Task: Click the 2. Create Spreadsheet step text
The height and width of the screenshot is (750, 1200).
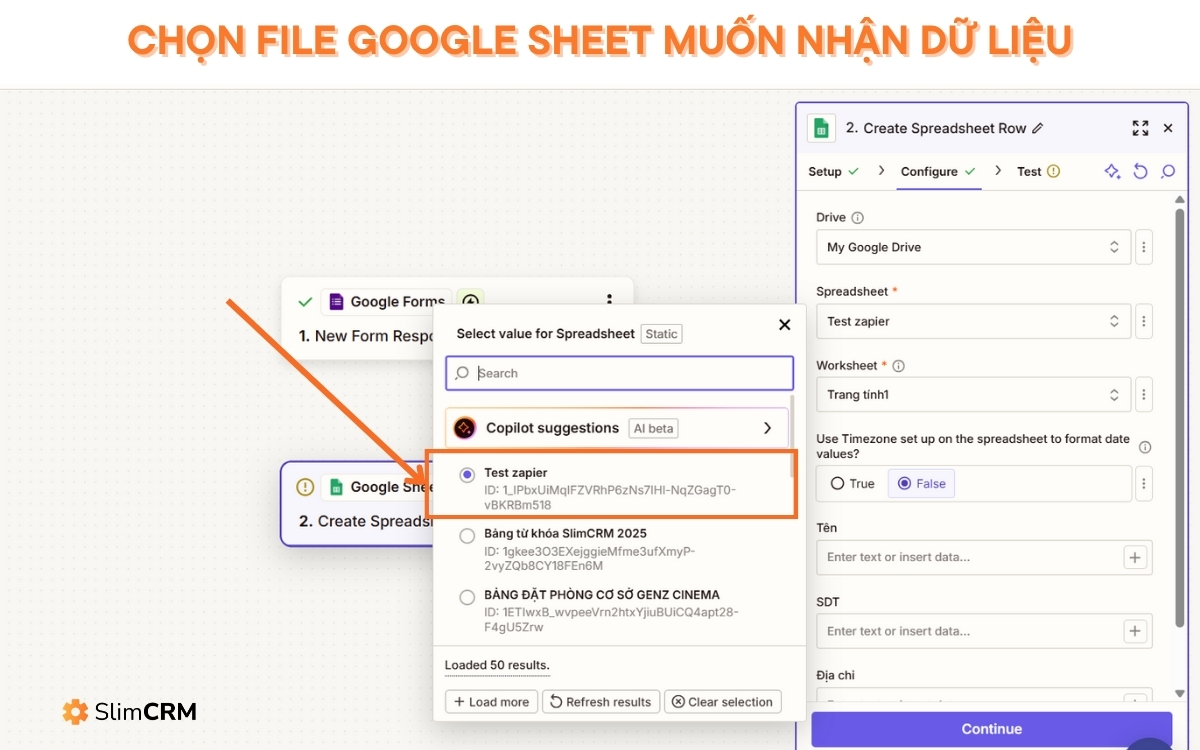Action: [x=366, y=521]
